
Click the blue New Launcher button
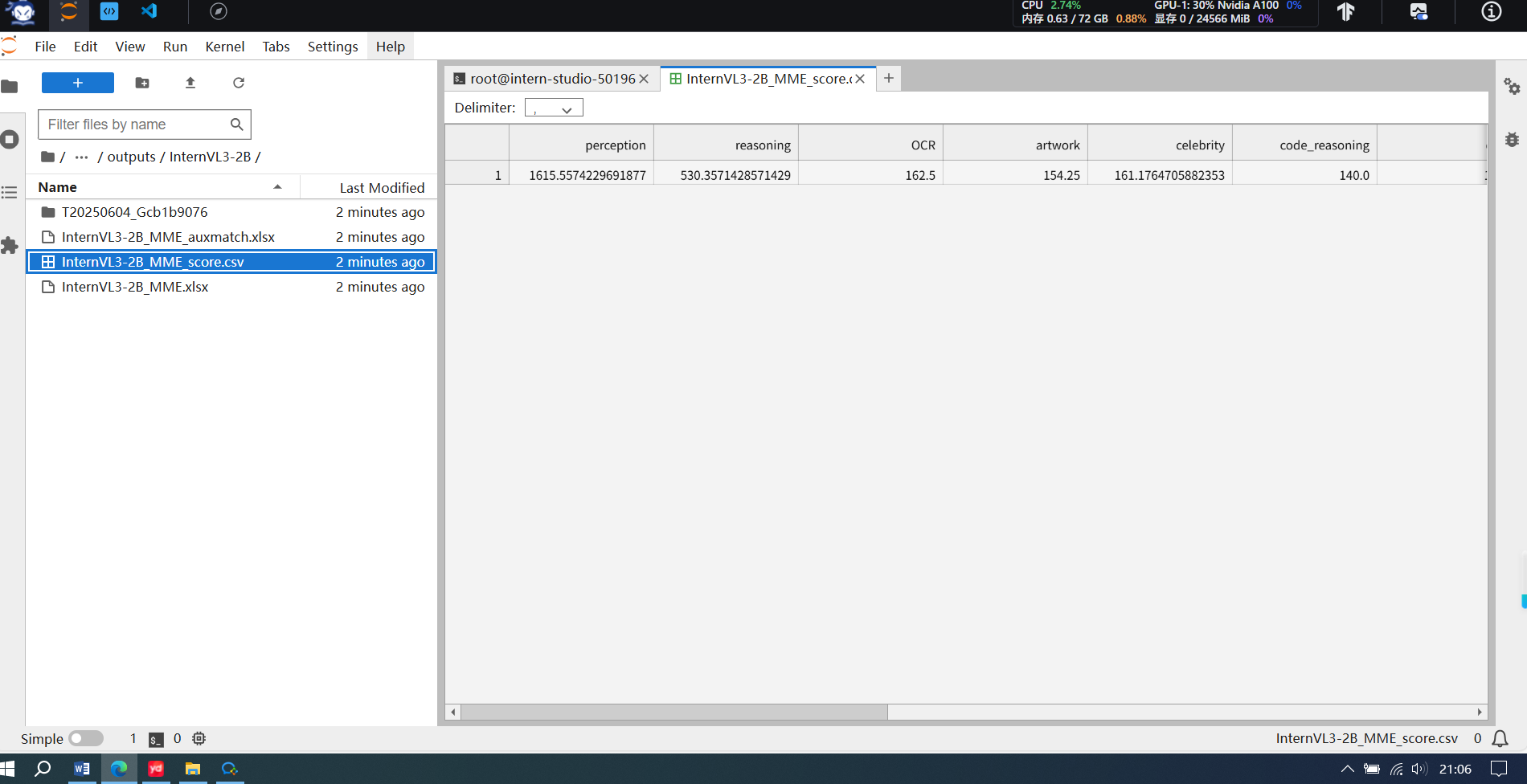click(x=77, y=83)
